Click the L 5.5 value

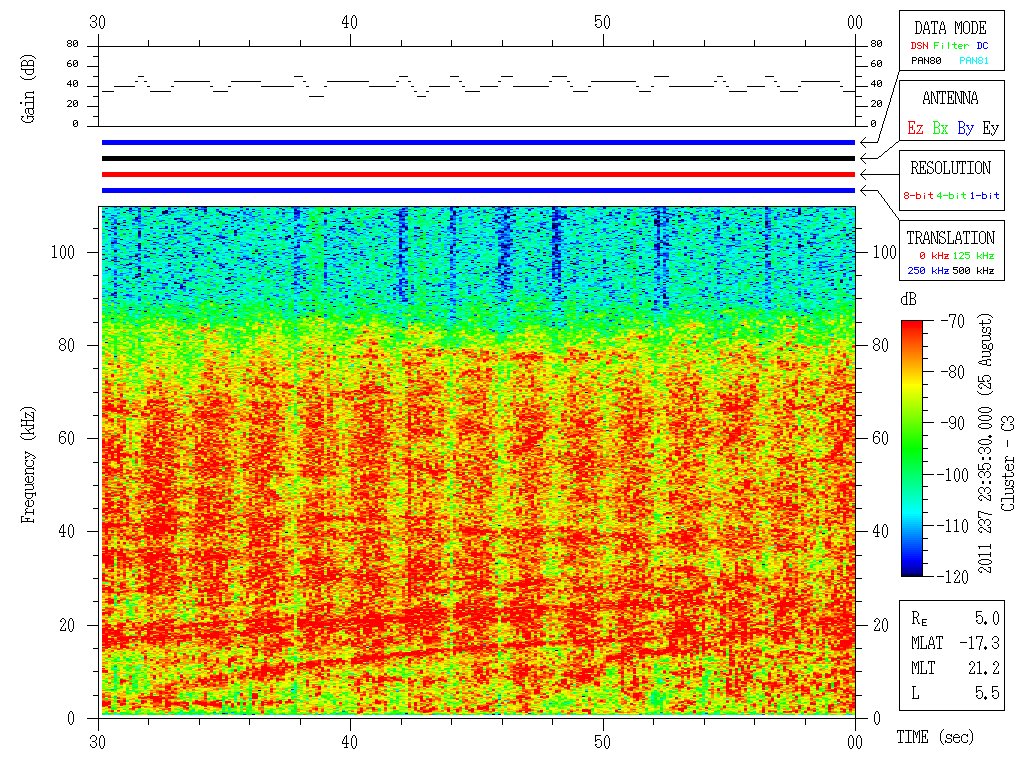[987, 693]
